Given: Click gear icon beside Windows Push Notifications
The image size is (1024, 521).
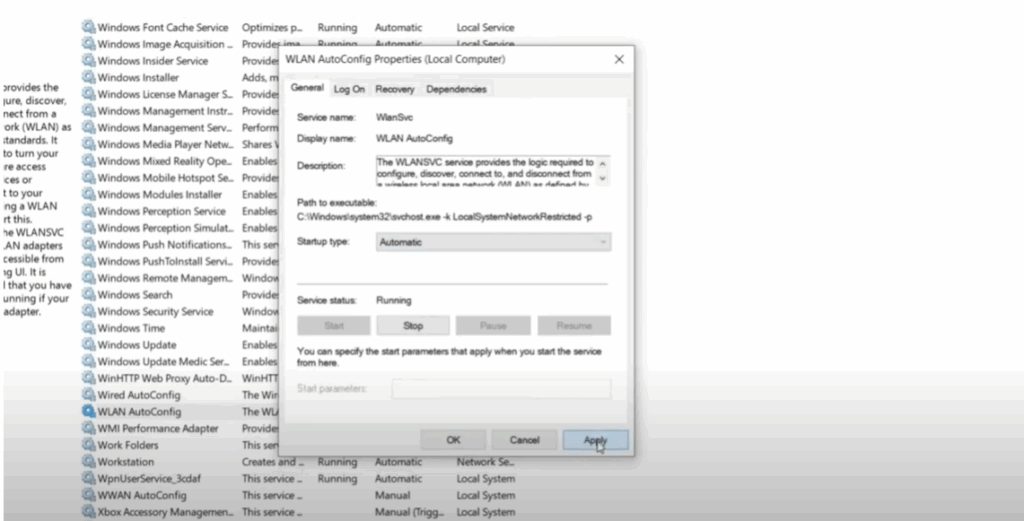Looking at the screenshot, I should pos(89,244).
